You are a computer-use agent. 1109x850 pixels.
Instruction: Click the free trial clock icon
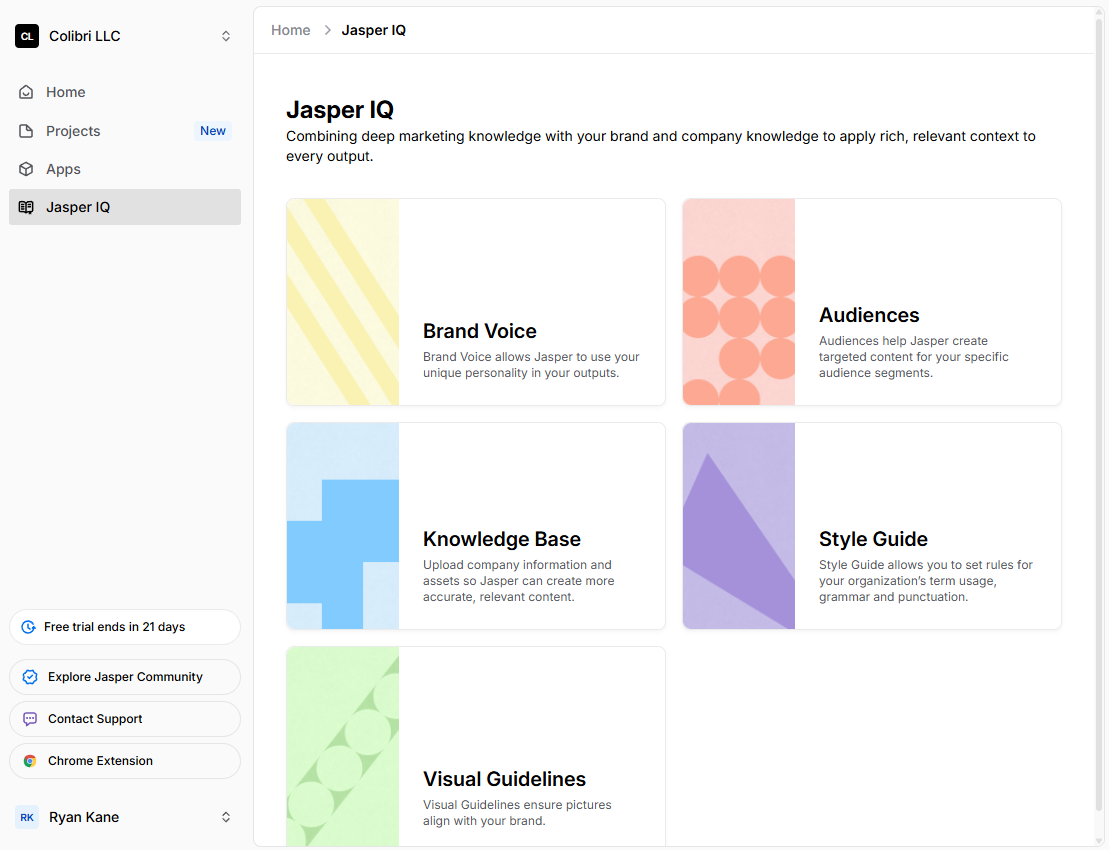click(28, 627)
